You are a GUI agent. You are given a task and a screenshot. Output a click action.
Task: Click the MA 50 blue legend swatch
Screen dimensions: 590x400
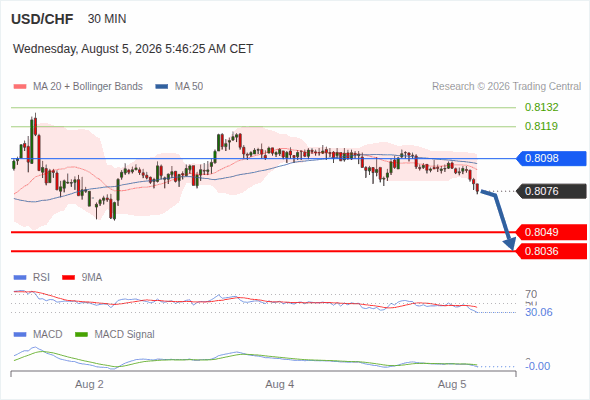coord(161,87)
